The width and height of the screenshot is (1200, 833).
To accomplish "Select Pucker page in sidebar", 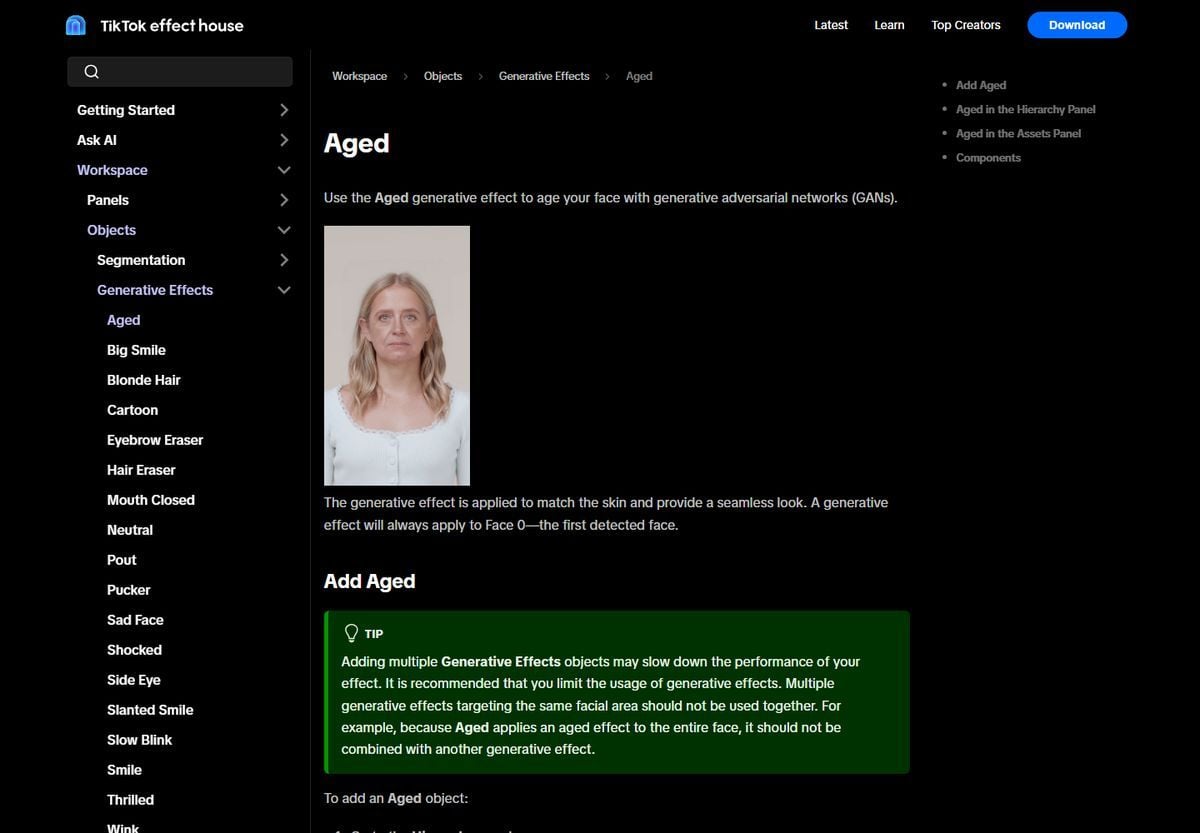I will click(129, 590).
